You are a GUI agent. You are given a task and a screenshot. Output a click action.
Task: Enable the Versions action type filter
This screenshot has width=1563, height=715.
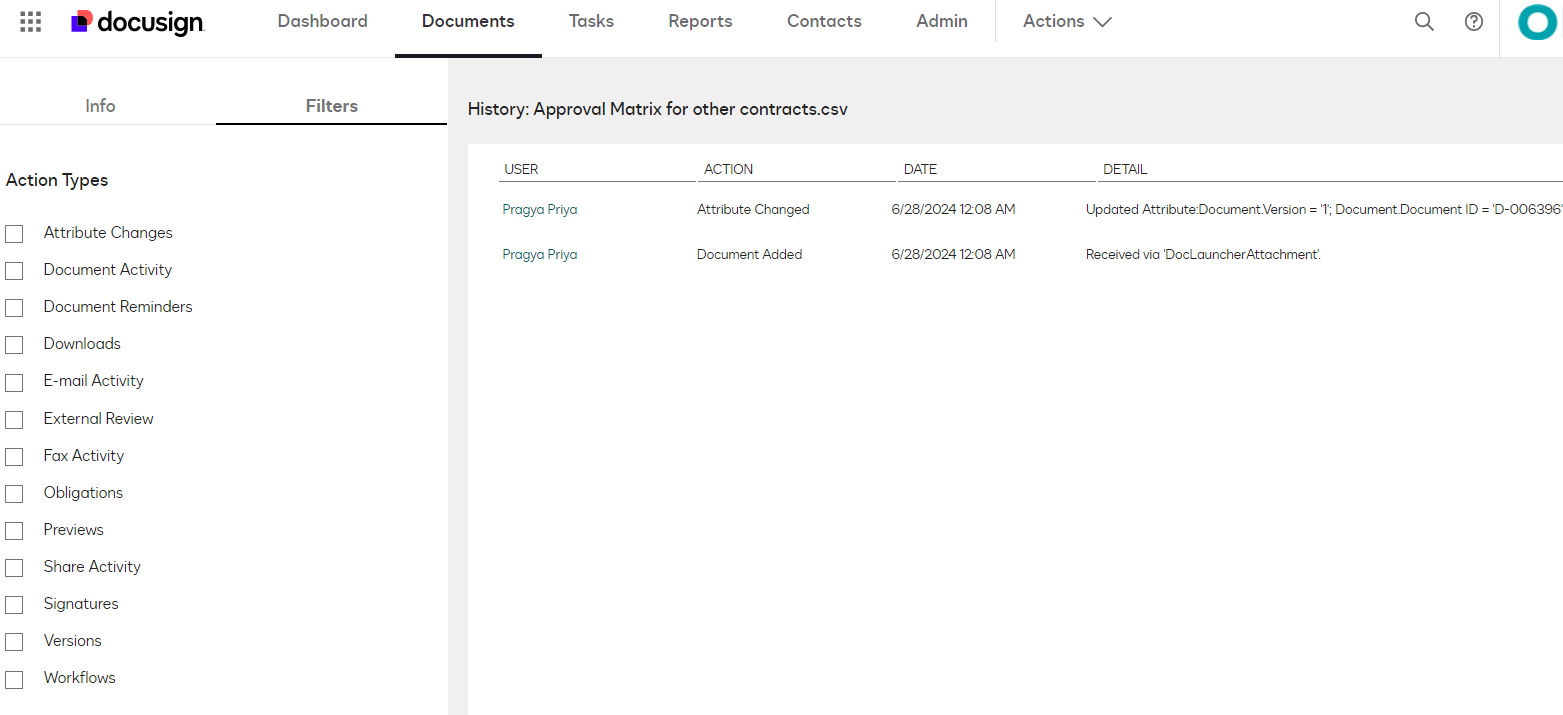point(14,641)
